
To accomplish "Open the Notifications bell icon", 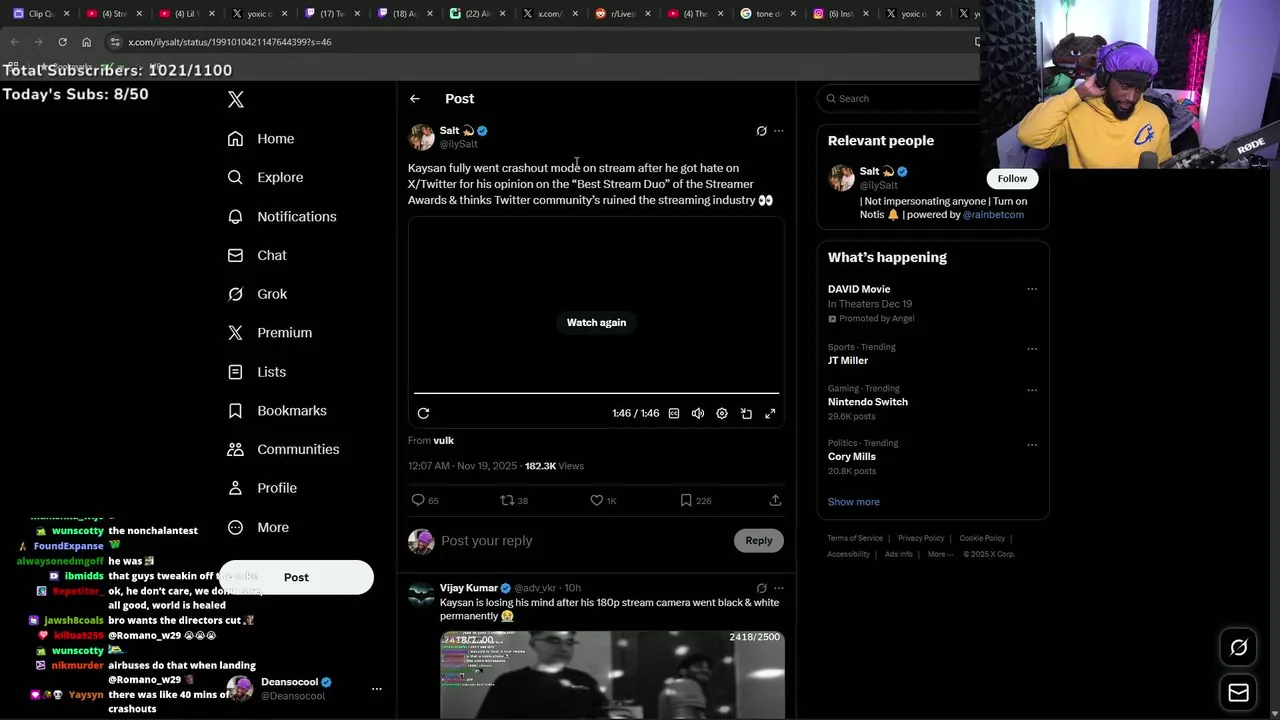I will point(235,216).
